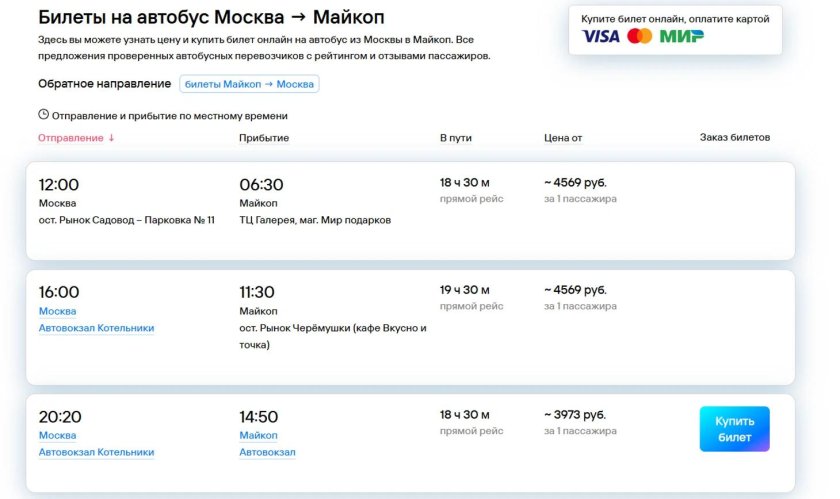
Task: Click the Цена от column header
Action: (x=563, y=138)
